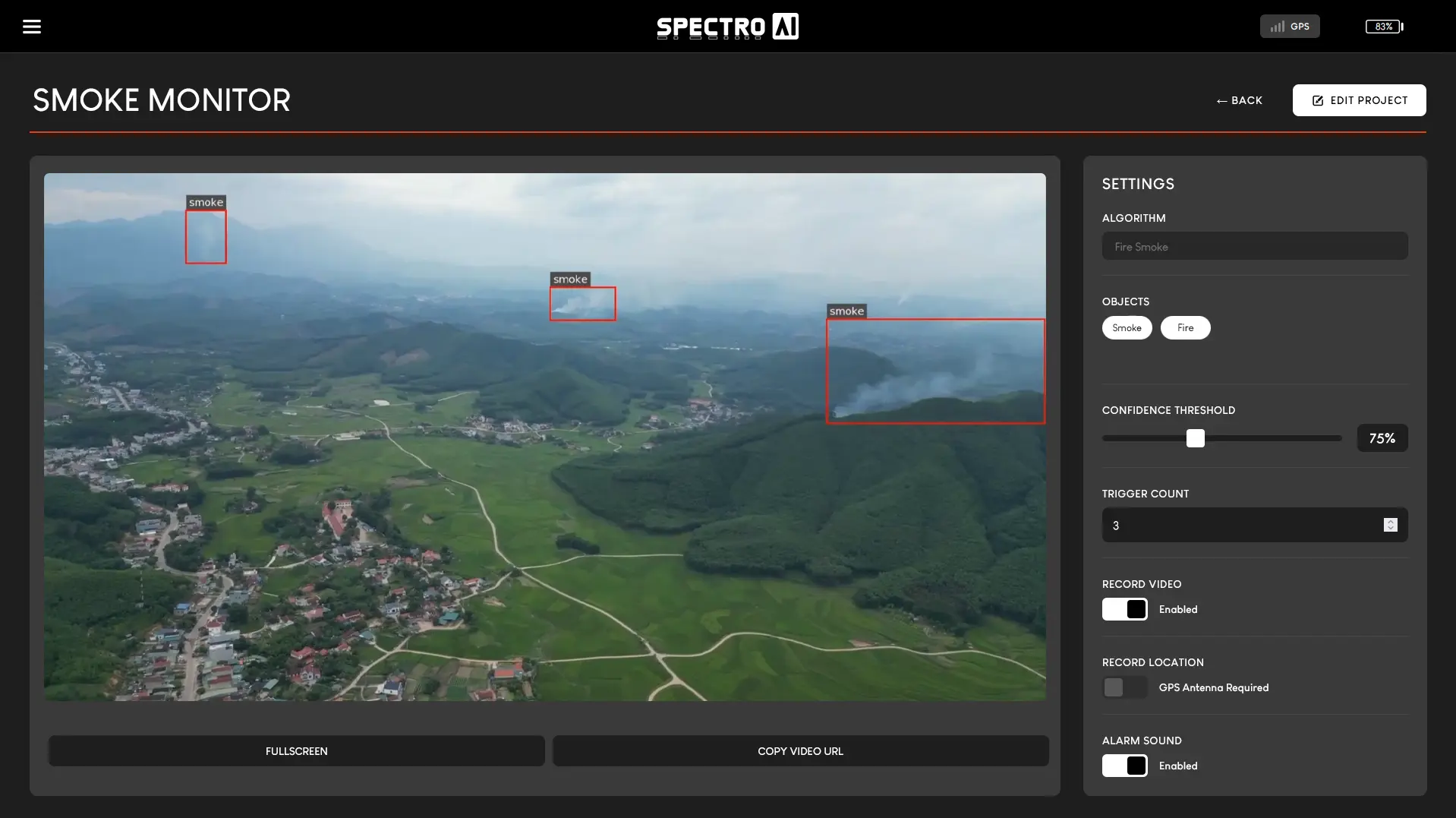
Task: Click the Spectro AI logo
Action: coord(727,26)
